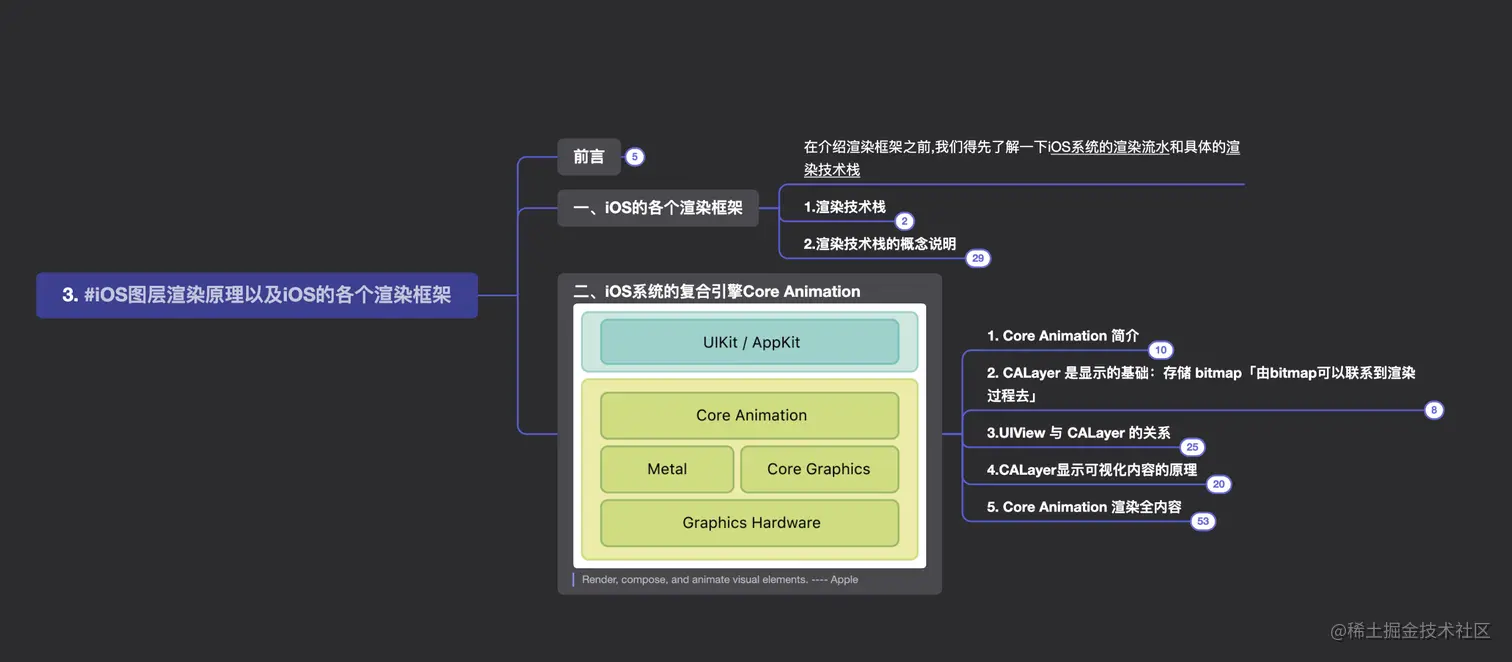Select subtopic '1. Core Animation 简介'
The height and width of the screenshot is (662, 1512).
(1063, 336)
